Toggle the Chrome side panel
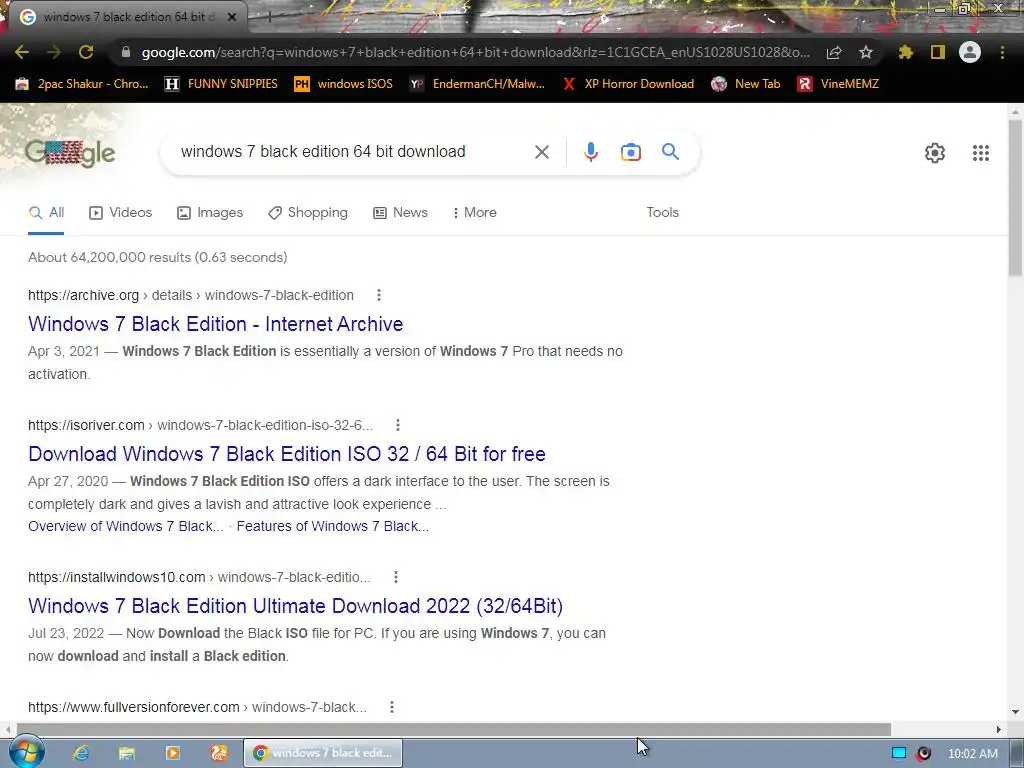Viewport: 1024px width, 768px height. [938, 52]
